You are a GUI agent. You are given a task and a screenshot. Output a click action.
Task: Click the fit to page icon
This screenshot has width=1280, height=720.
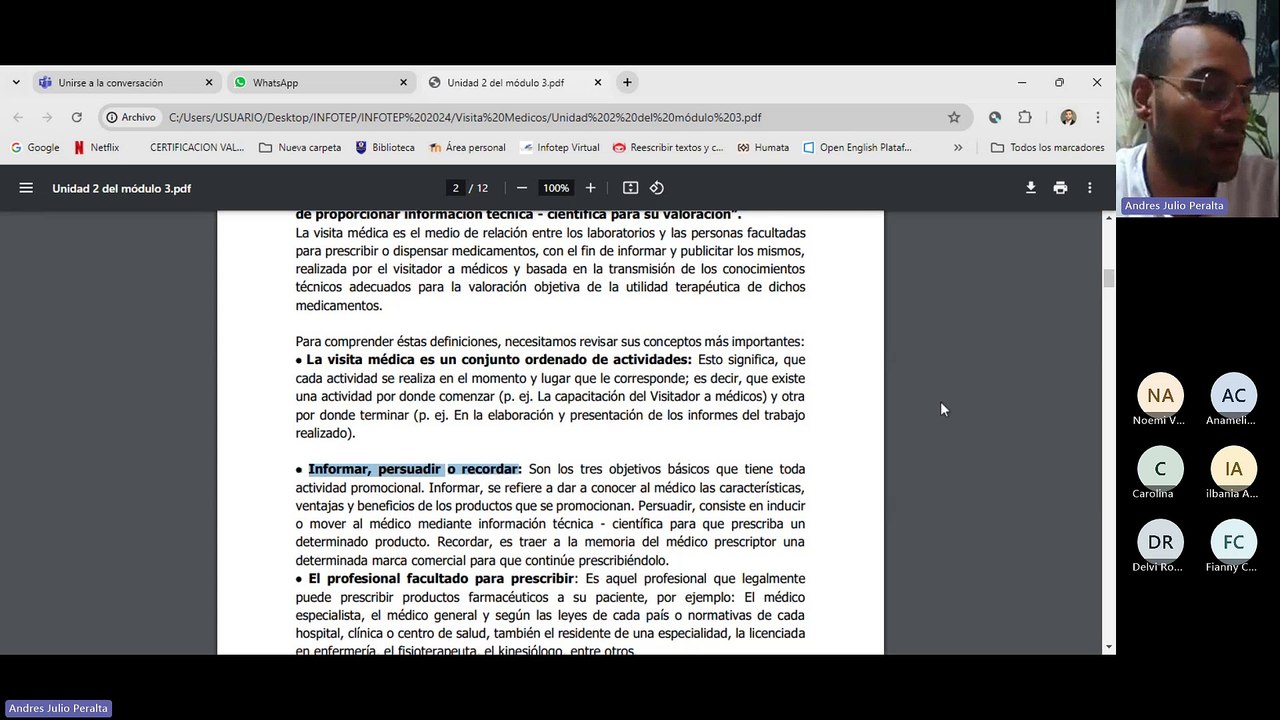click(630, 188)
